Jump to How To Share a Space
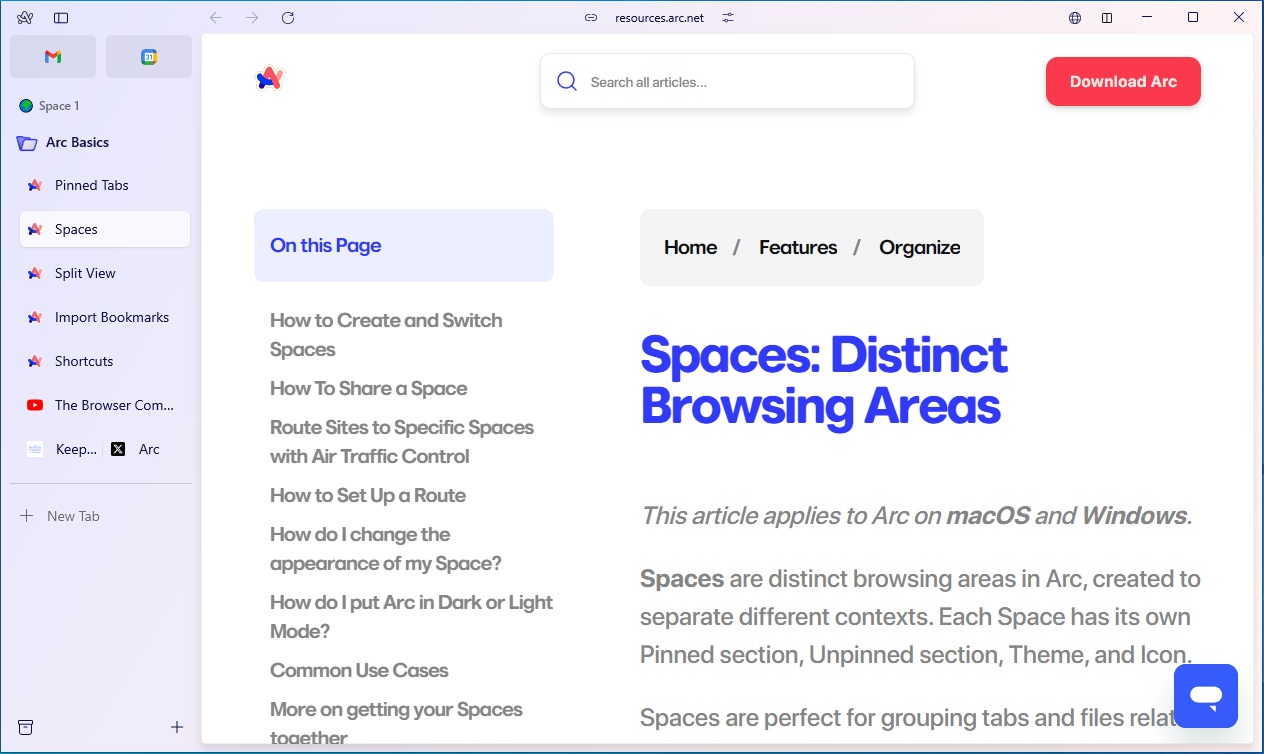 click(x=369, y=388)
